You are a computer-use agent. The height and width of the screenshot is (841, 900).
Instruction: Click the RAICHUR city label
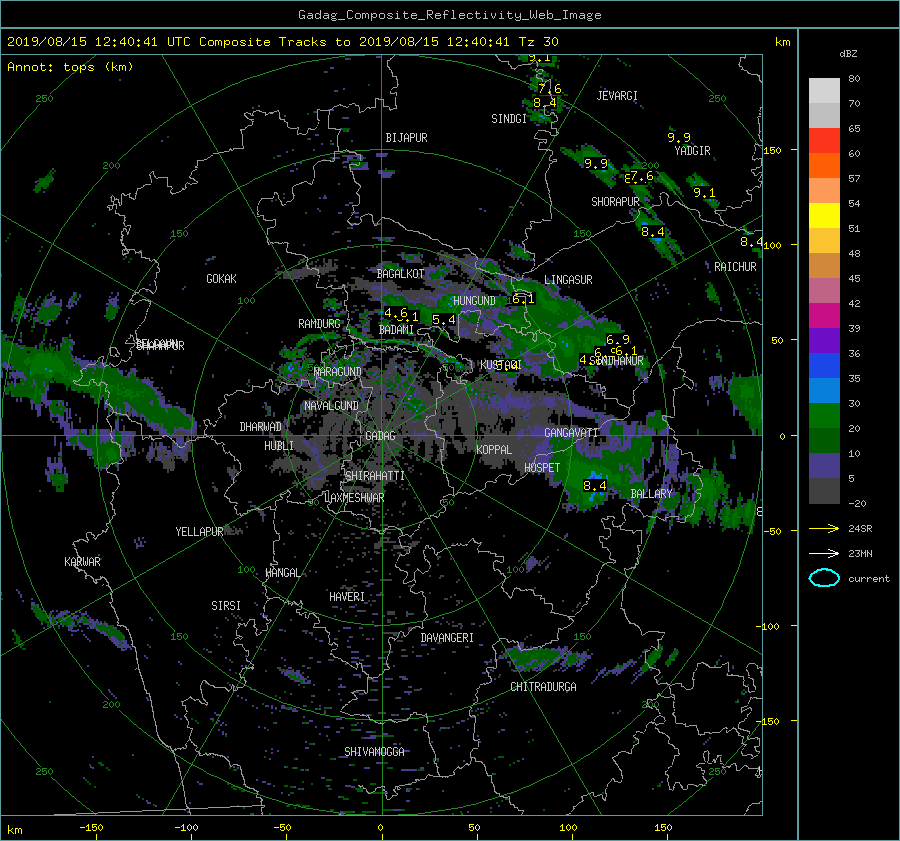click(735, 267)
